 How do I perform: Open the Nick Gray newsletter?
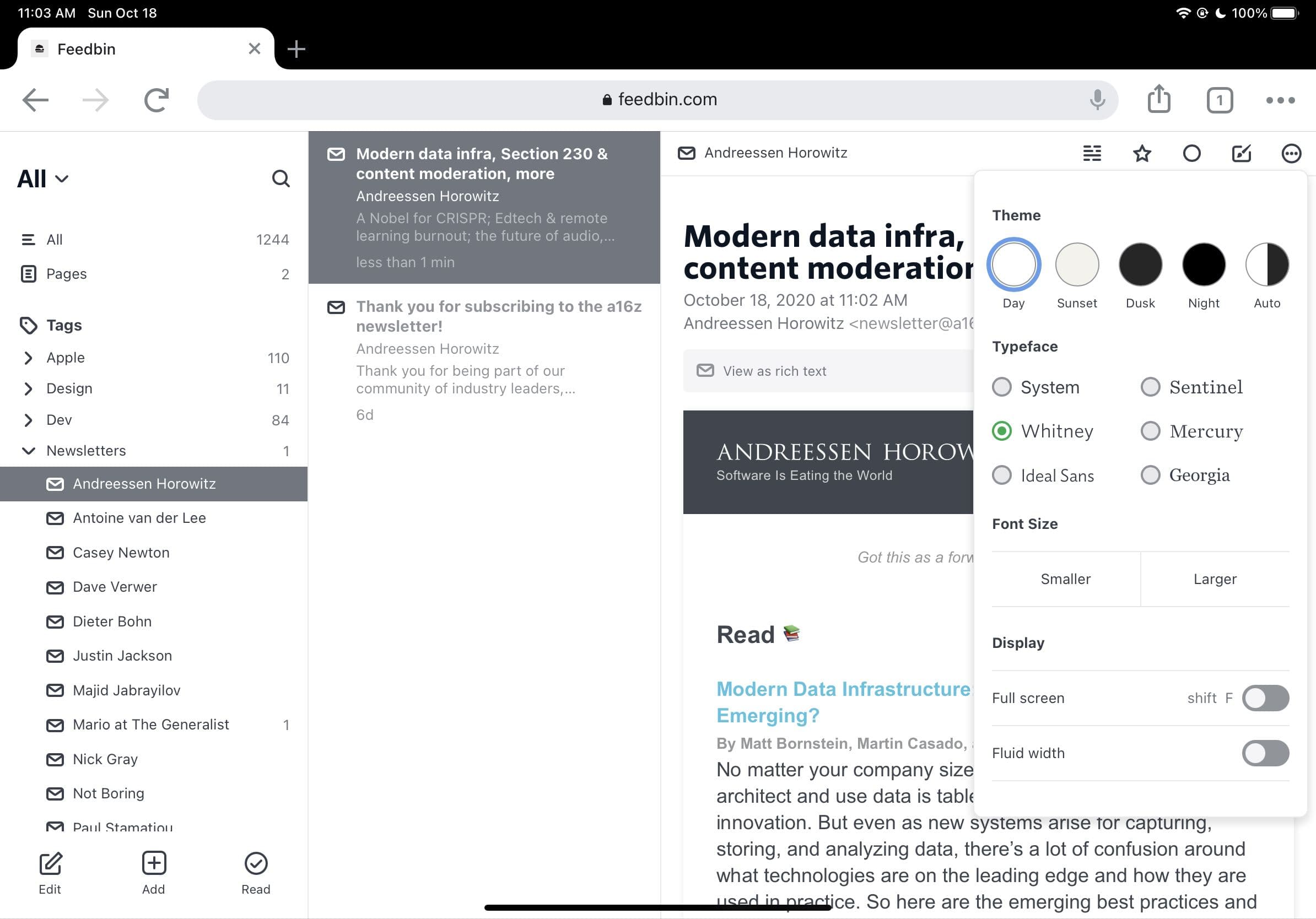click(154, 759)
